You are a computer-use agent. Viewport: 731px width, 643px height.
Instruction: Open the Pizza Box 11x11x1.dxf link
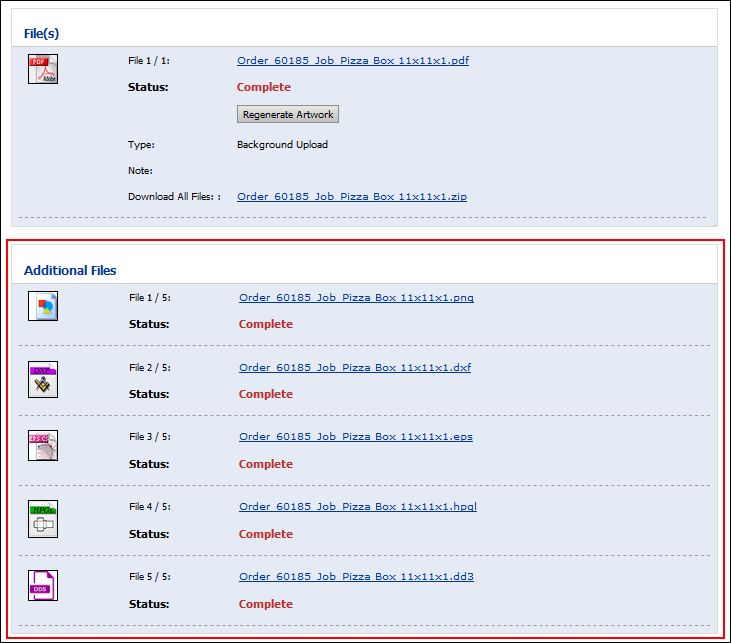tap(355, 368)
